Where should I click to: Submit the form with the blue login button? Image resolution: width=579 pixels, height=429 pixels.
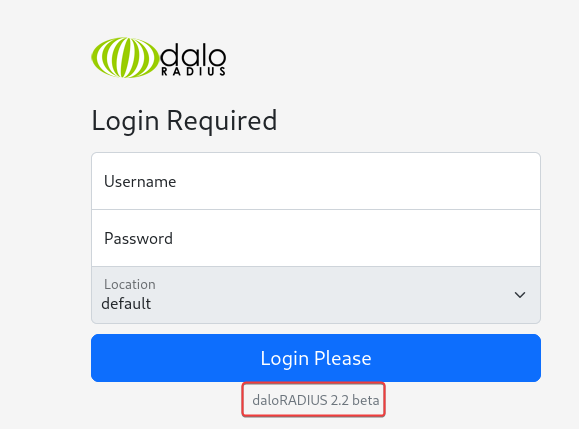coord(316,358)
